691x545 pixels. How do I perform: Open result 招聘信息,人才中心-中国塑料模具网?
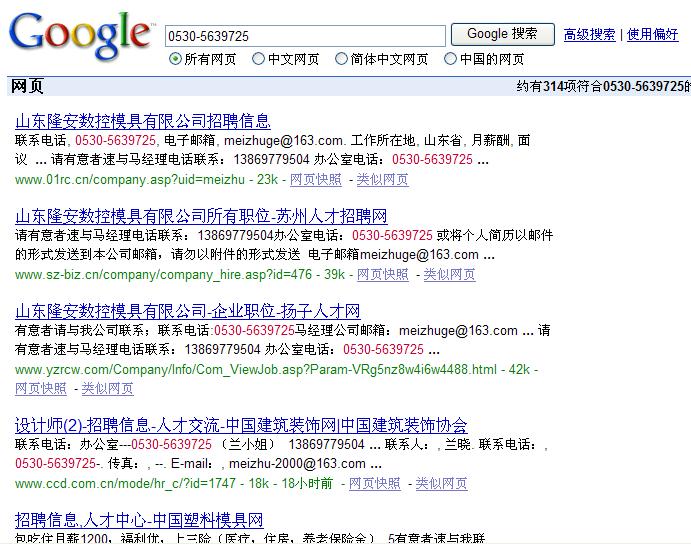(x=139, y=520)
